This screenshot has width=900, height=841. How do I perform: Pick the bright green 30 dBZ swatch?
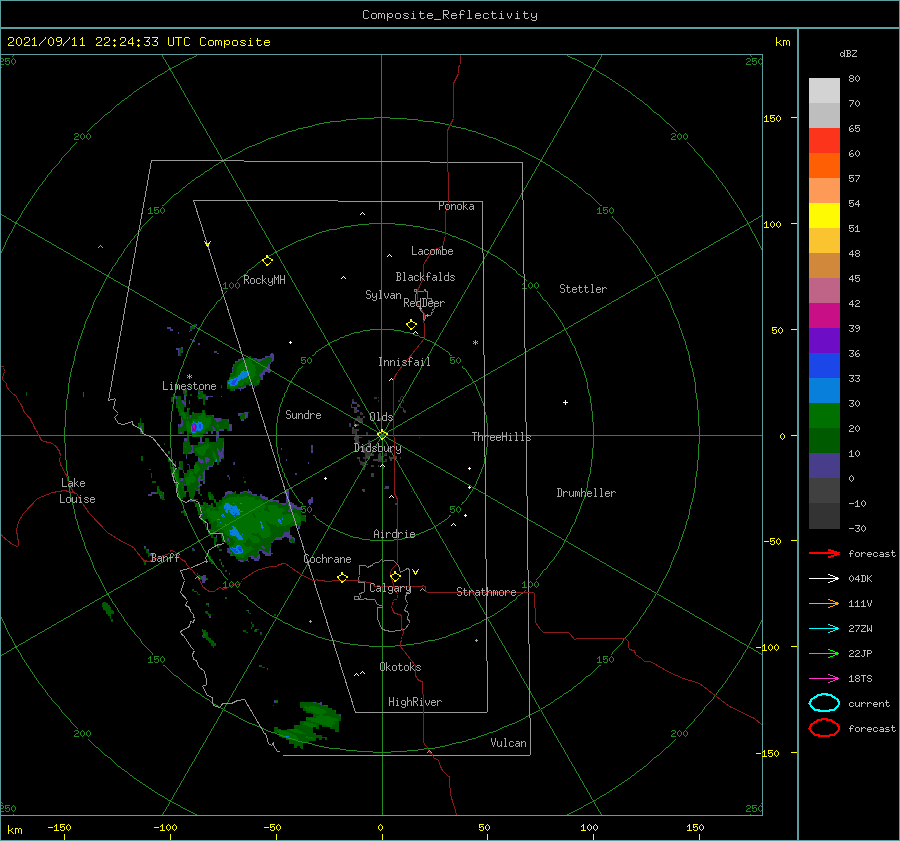pos(824,416)
